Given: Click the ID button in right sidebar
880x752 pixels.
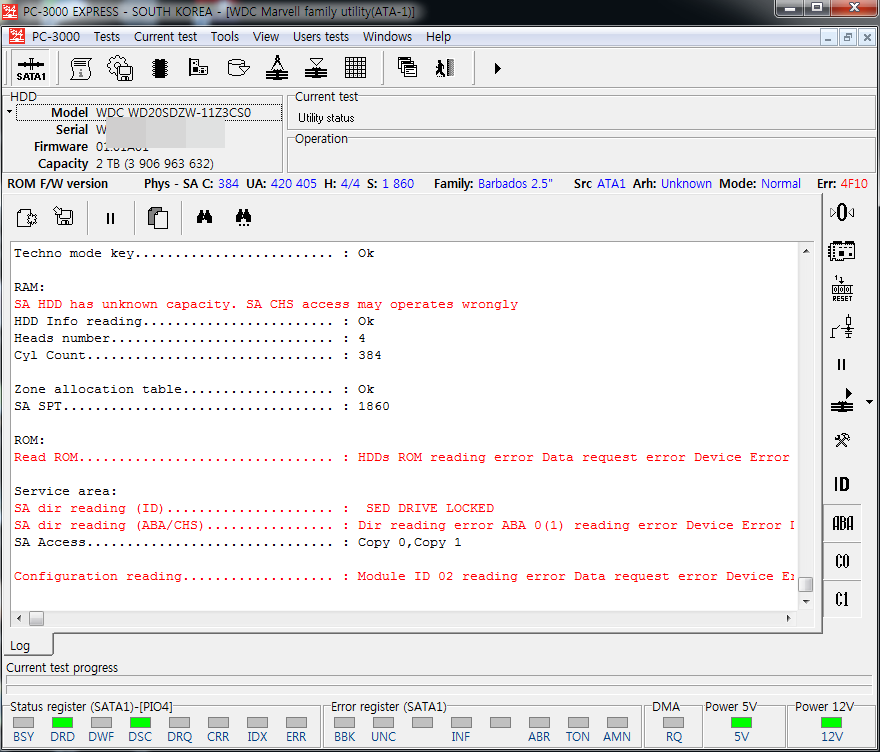Looking at the screenshot, I should (841, 484).
